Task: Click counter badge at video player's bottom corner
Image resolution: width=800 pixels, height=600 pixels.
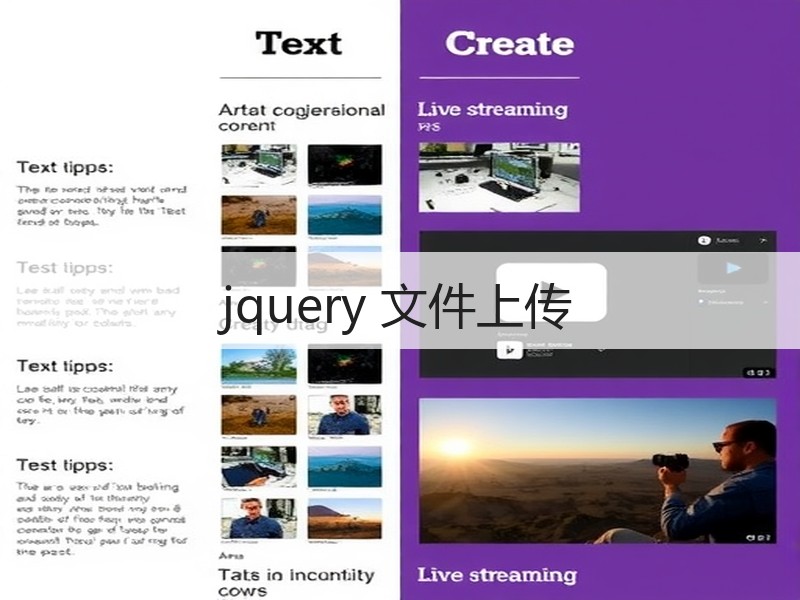Action: click(759, 372)
